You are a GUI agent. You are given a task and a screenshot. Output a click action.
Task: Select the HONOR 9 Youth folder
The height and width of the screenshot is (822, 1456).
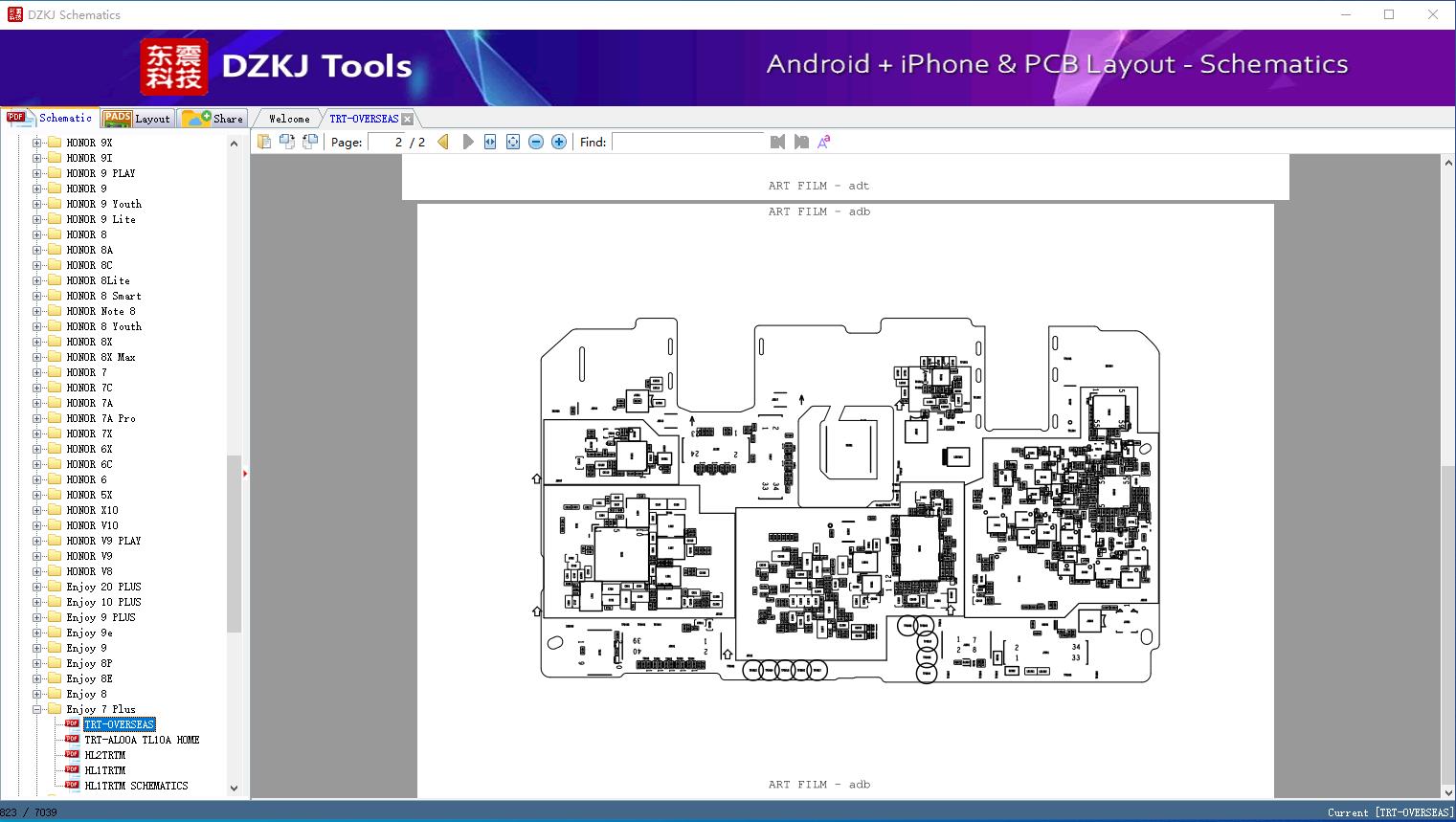[103, 204]
